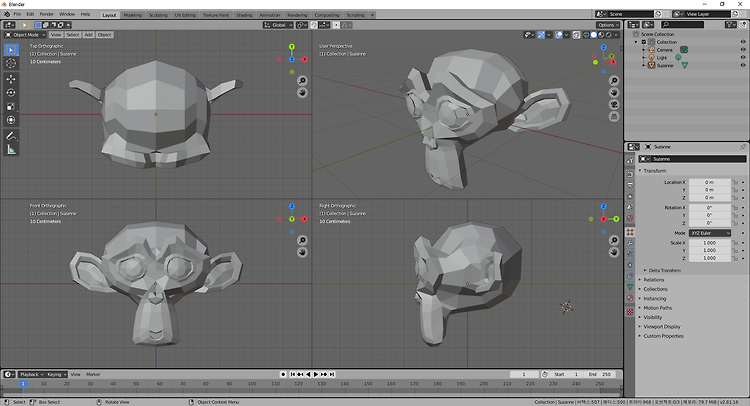Switch to the UV Editing workspace tab
750x406 pixels.
coord(185,15)
